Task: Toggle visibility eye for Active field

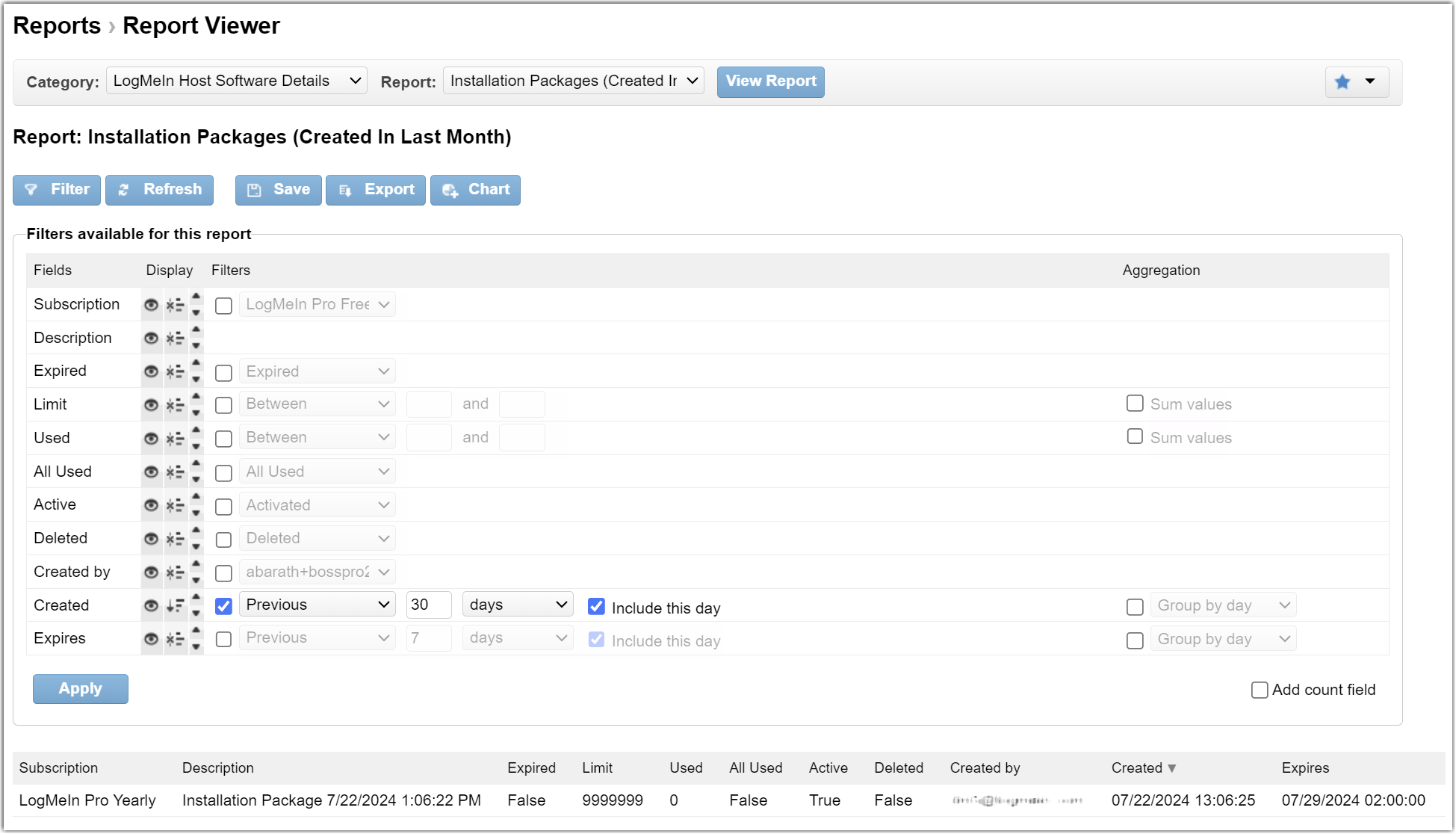Action: [151, 505]
